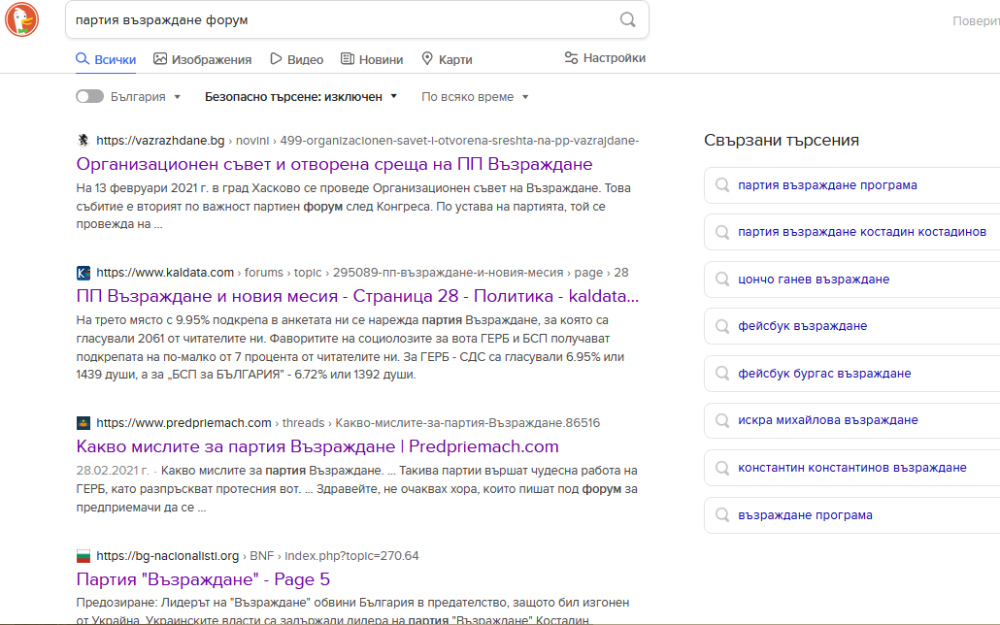The image size is (1000, 625).
Task: Search related константин константинов възраждане
Action: pos(852,467)
